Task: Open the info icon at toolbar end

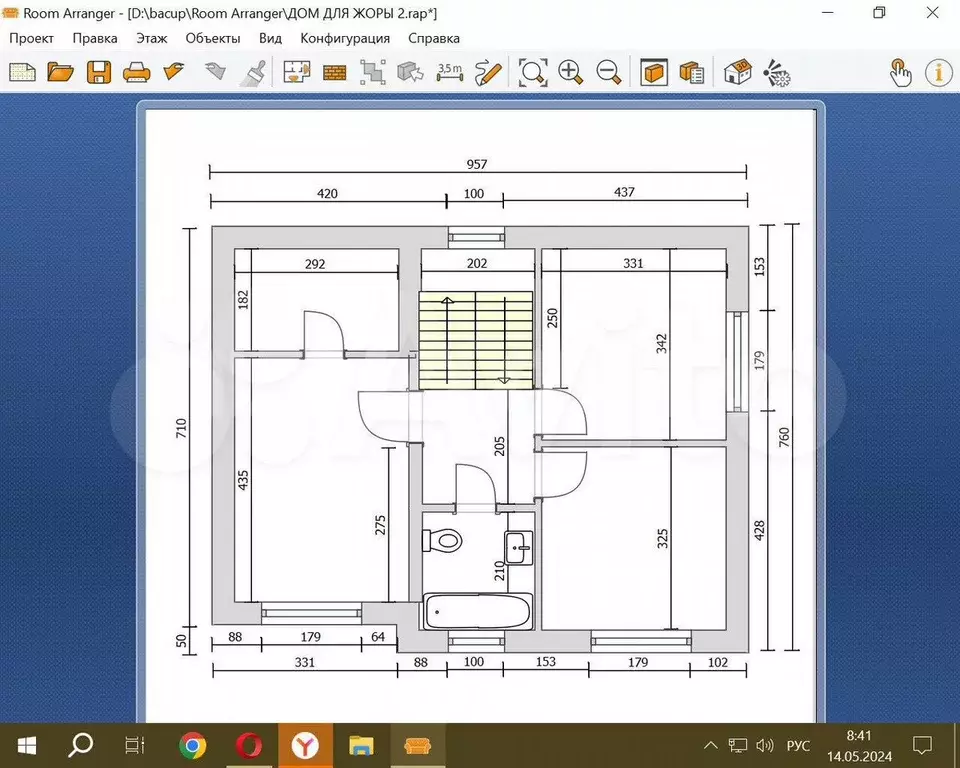Action: 938,72
